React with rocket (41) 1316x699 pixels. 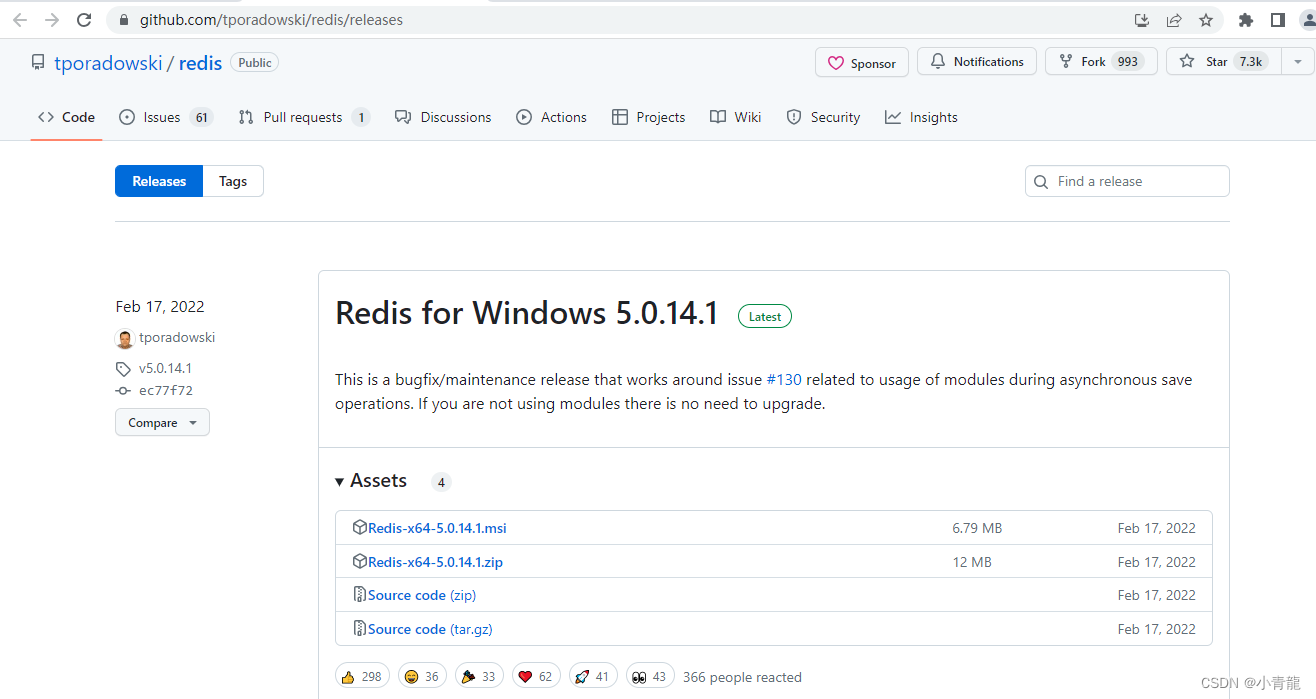(593, 676)
